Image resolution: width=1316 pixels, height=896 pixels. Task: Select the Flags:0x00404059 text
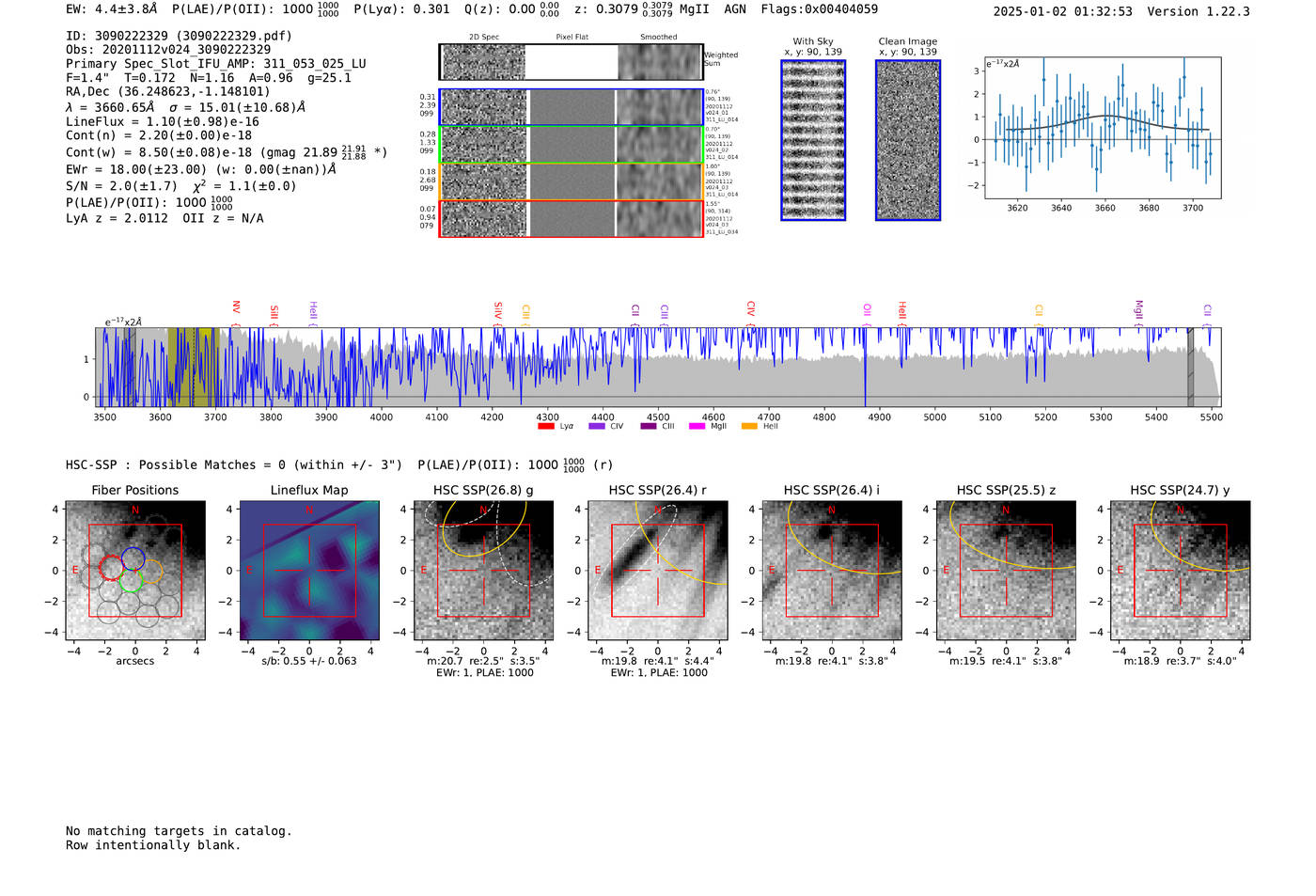819,9
